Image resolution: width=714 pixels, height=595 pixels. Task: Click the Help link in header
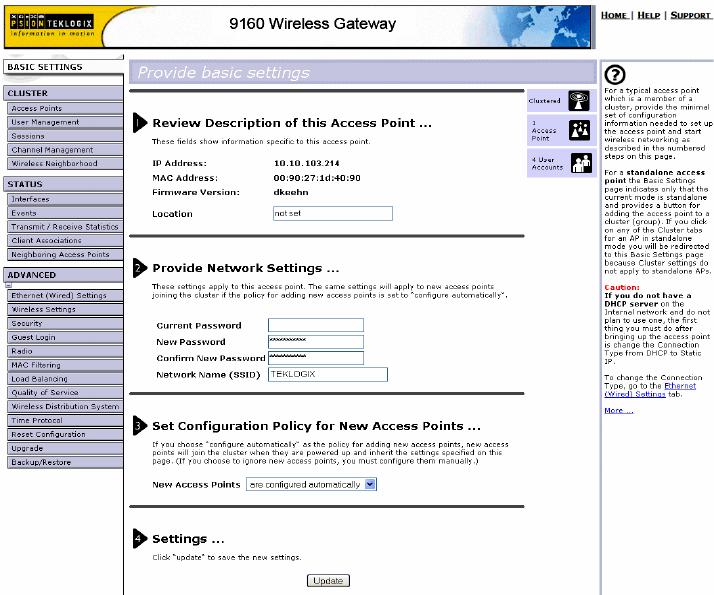[x=649, y=15]
